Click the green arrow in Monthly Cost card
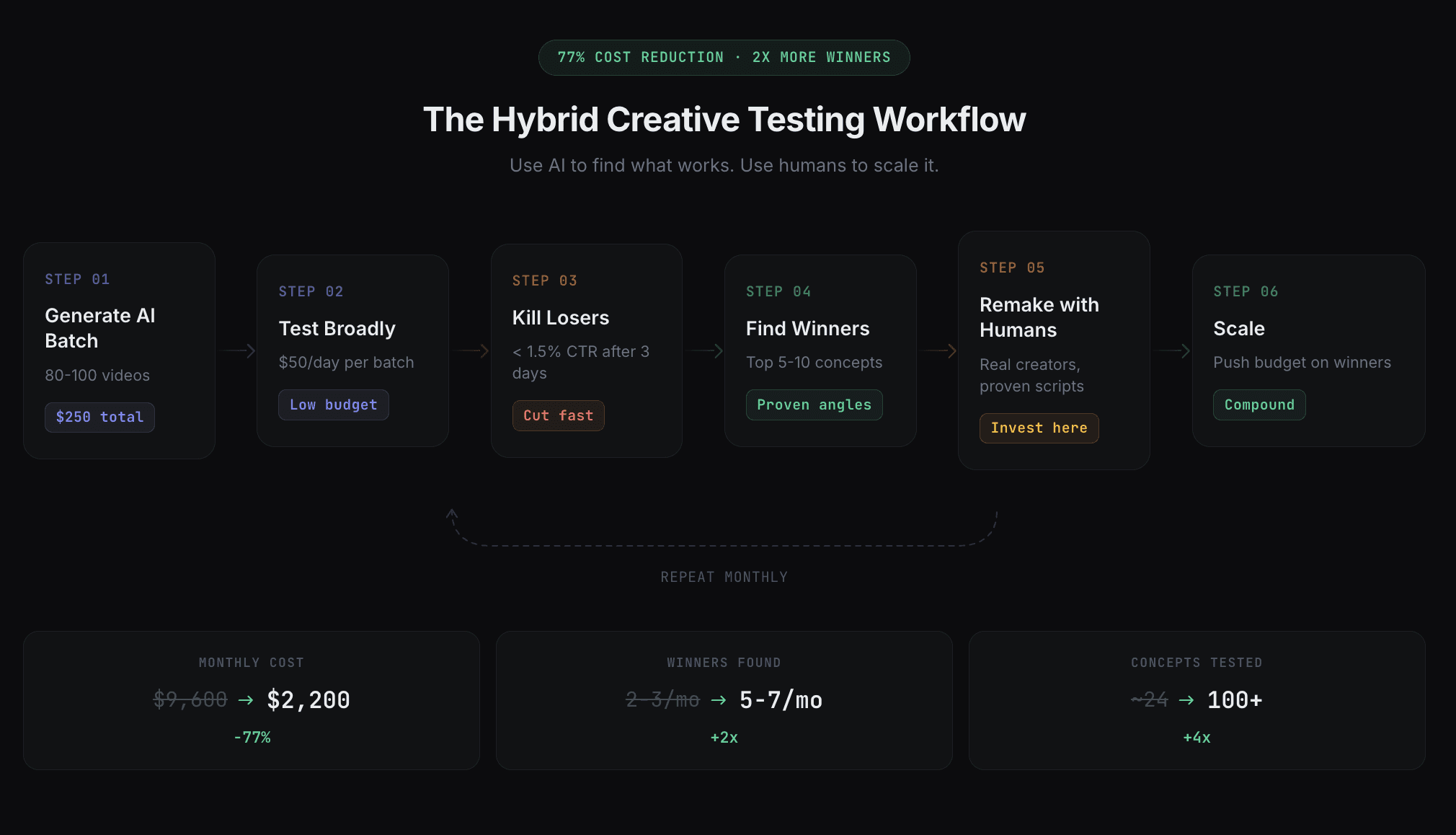This screenshot has height=835, width=1456. click(246, 700)
